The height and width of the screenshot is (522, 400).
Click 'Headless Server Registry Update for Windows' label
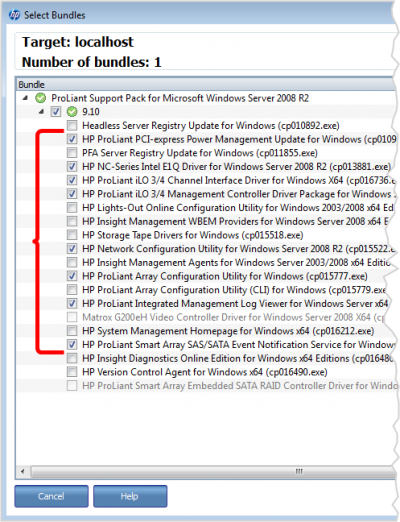211,126
